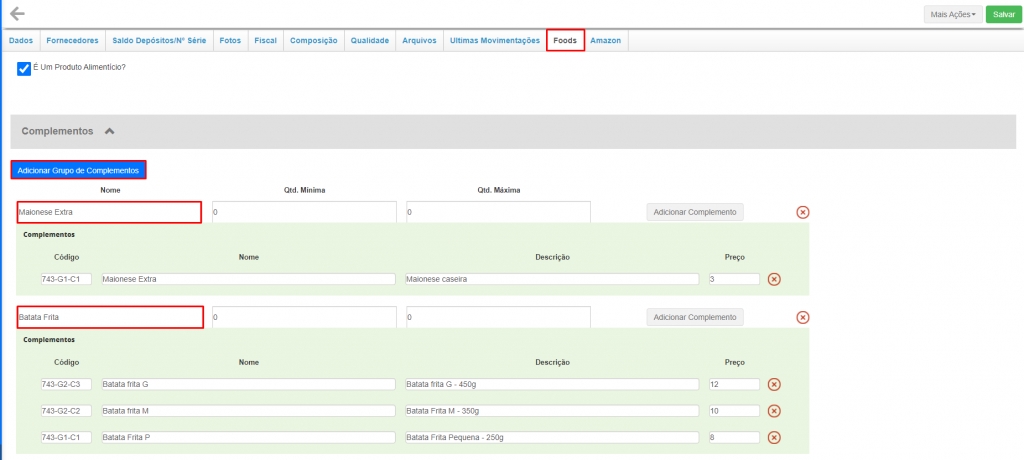
Task: Delete the Batata Frita P complement
Action: [x=773, y=436]
